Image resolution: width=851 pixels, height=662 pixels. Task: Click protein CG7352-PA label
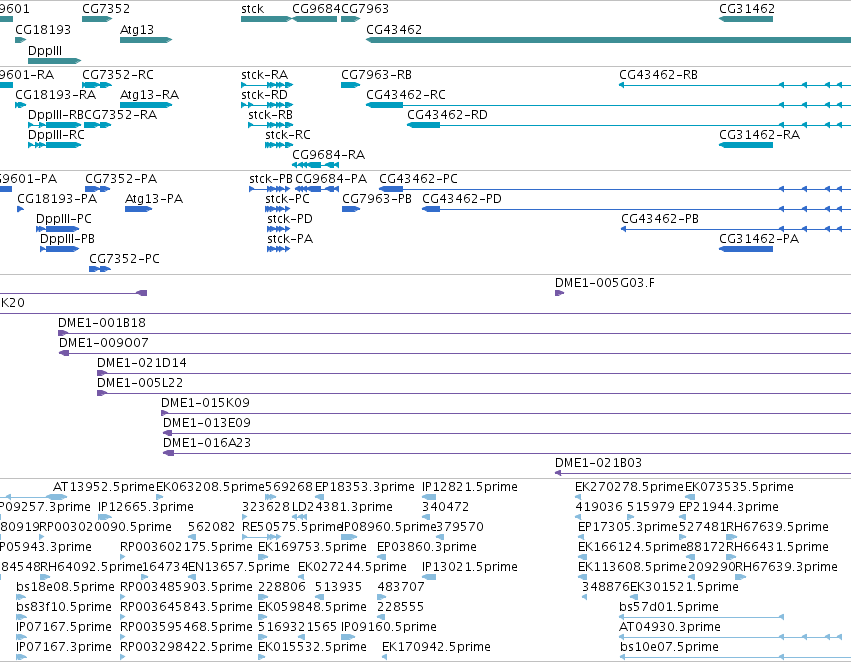121,179
